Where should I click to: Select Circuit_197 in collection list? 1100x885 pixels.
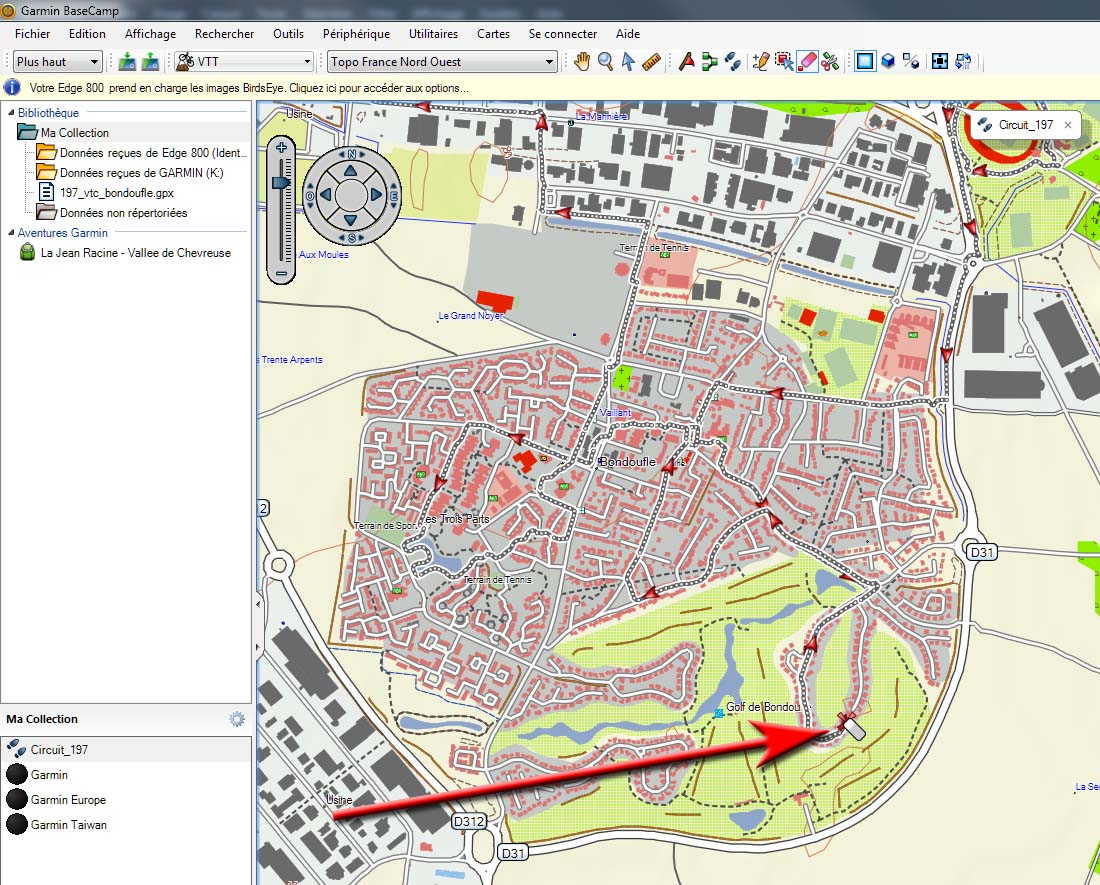59,750
